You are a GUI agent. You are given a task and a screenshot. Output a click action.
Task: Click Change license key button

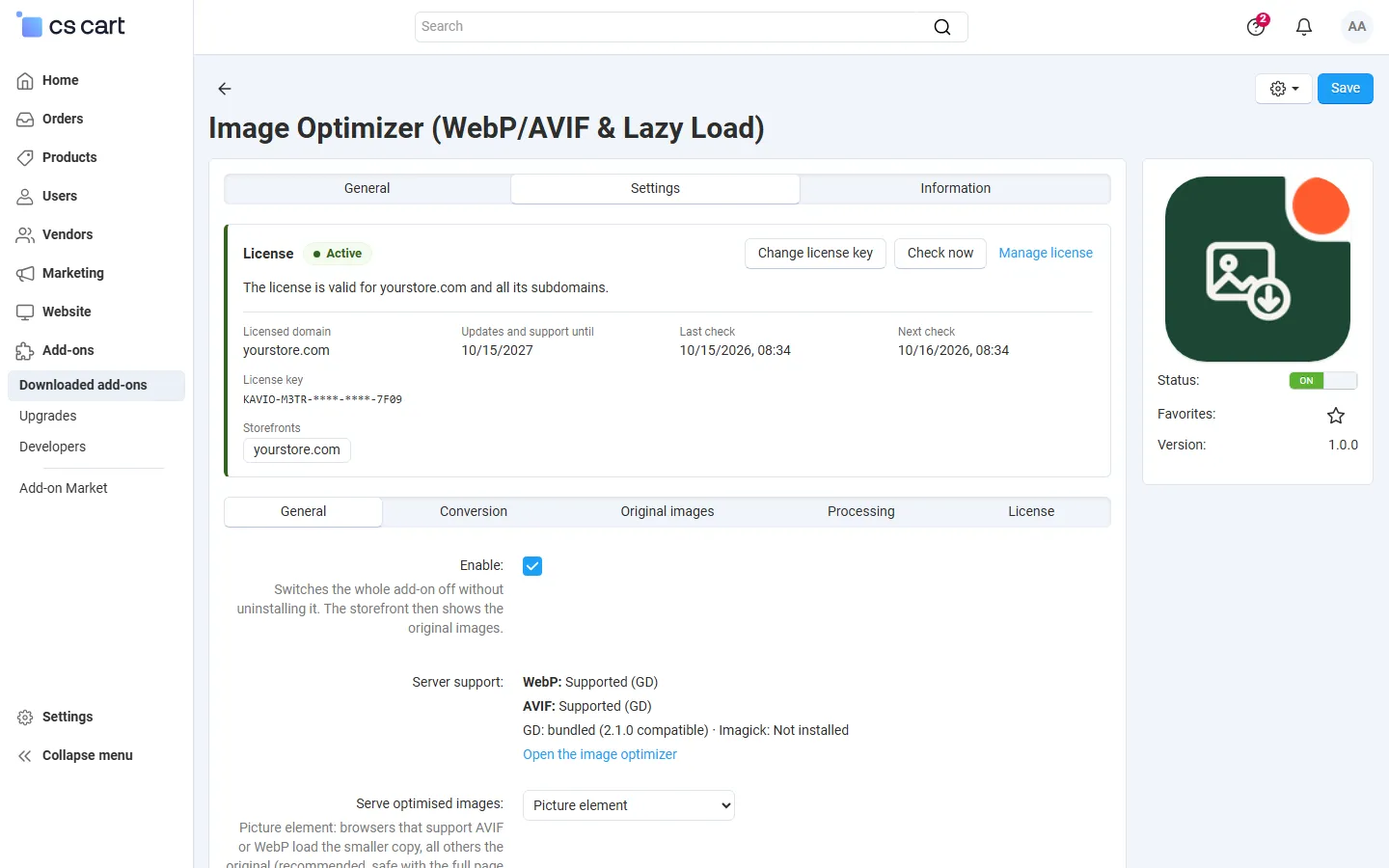click(815, 254)
